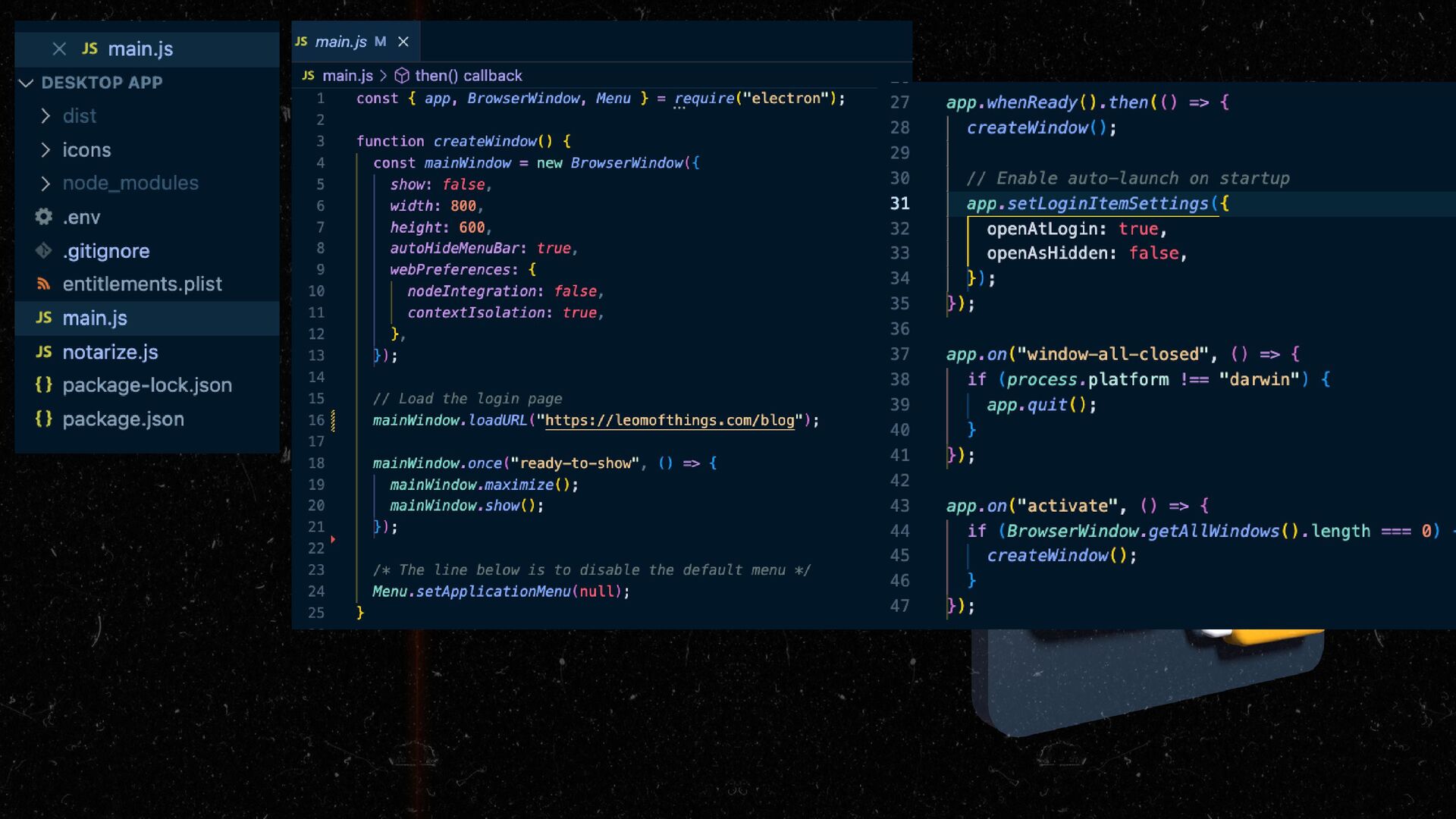The image size is (1456, 819).
Task: Close main.js in open editors list
Action: coord(59,49)
